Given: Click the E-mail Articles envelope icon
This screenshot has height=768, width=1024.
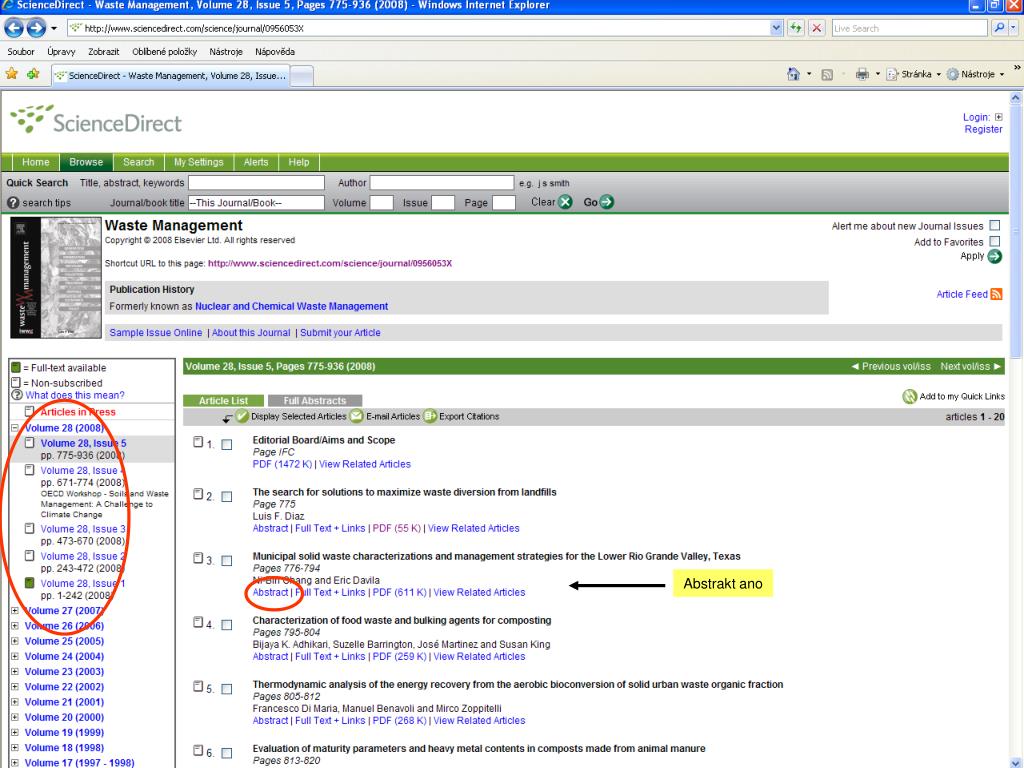Looking at the screenshot, I should [357, 416].
